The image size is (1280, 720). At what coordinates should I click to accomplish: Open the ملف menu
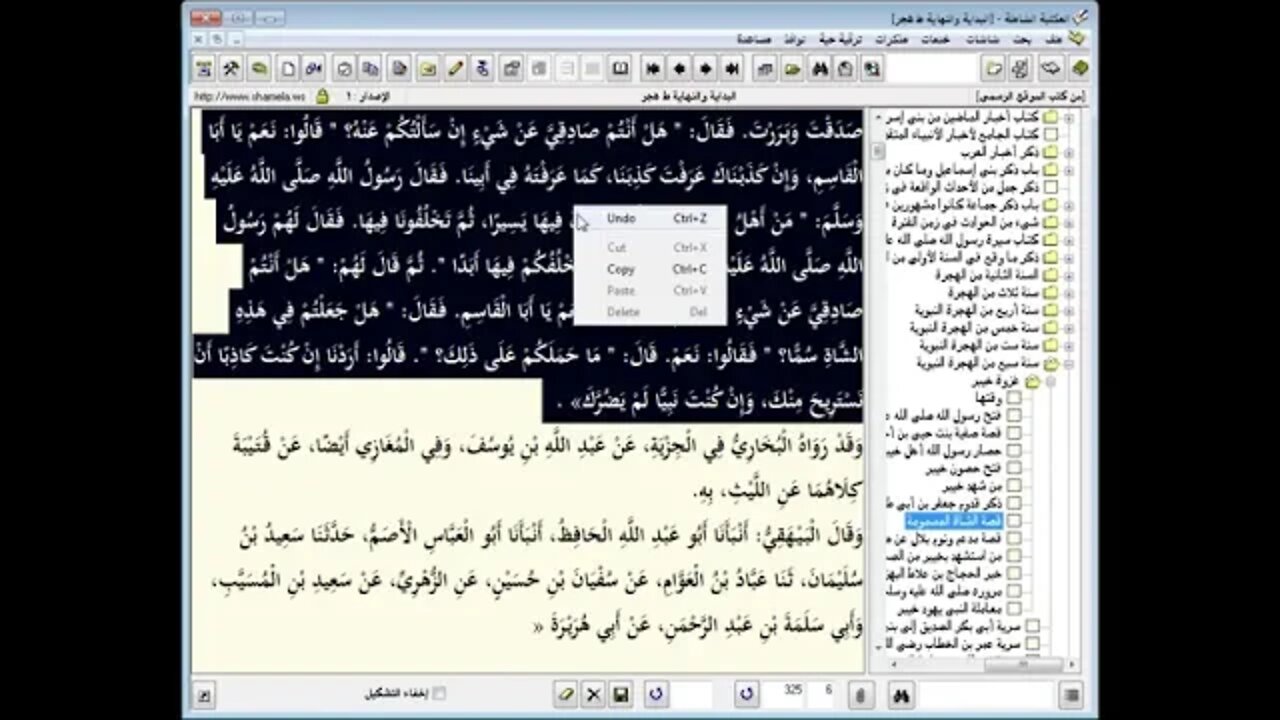[x=1053, y=39]
